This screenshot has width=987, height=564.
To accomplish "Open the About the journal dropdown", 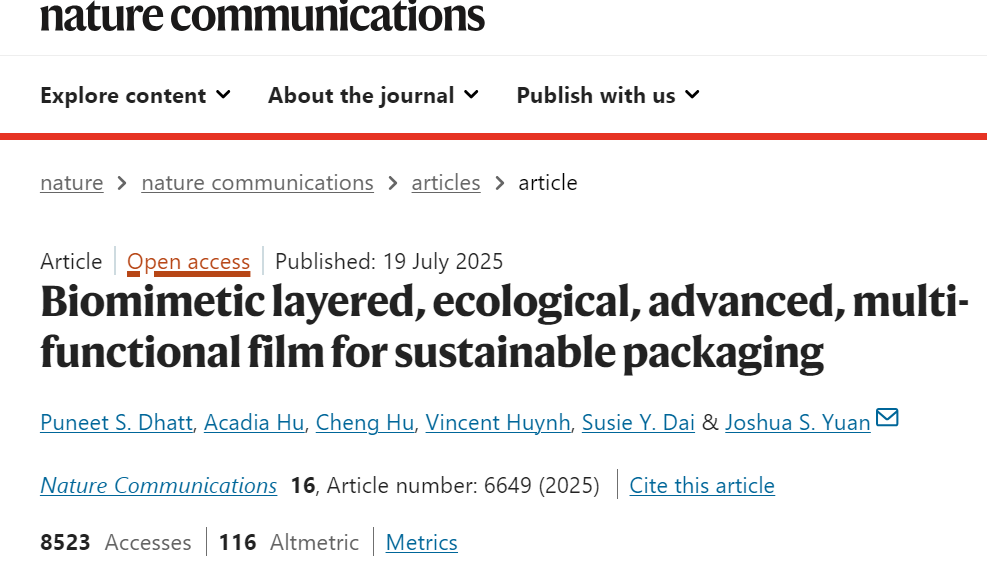I will (x=373, y=96).
